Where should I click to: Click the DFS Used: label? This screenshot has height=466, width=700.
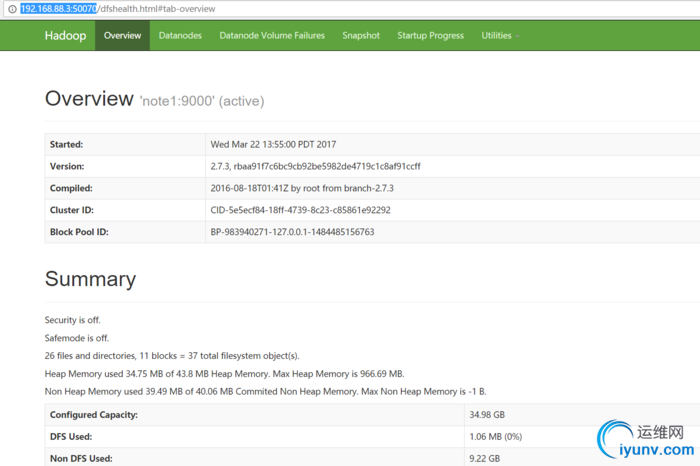[x=71, y=437]
